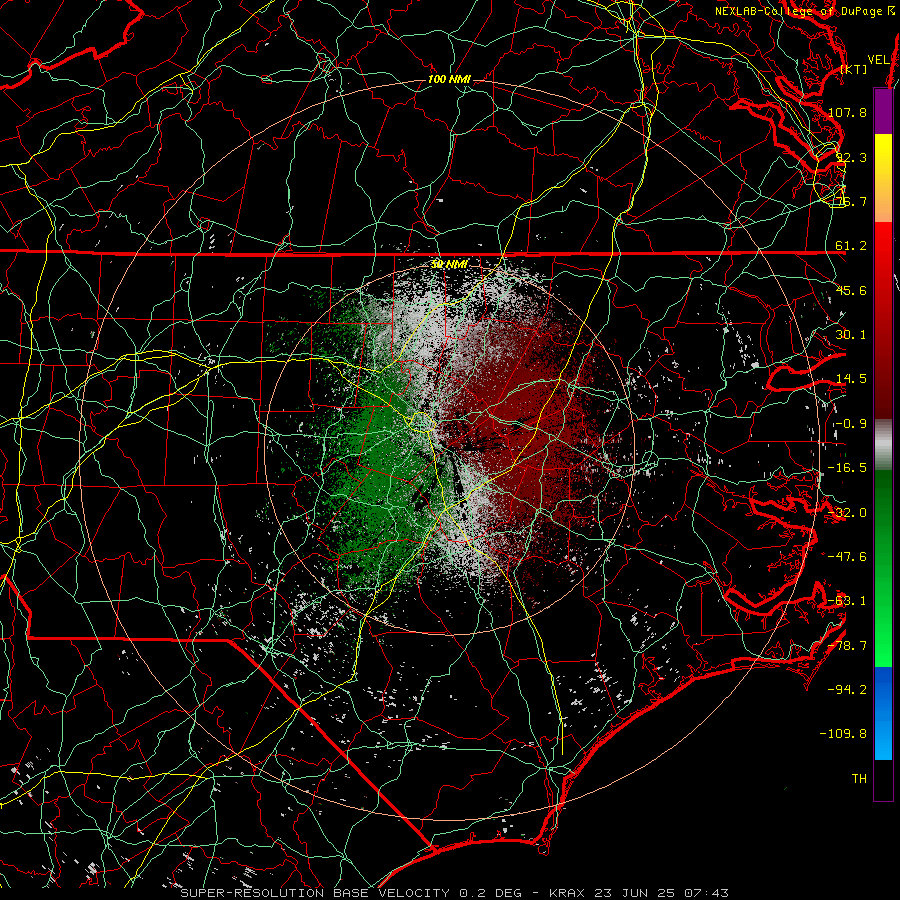
Task: Select the -109.8 legend value
Action: (x=844, y=734)
